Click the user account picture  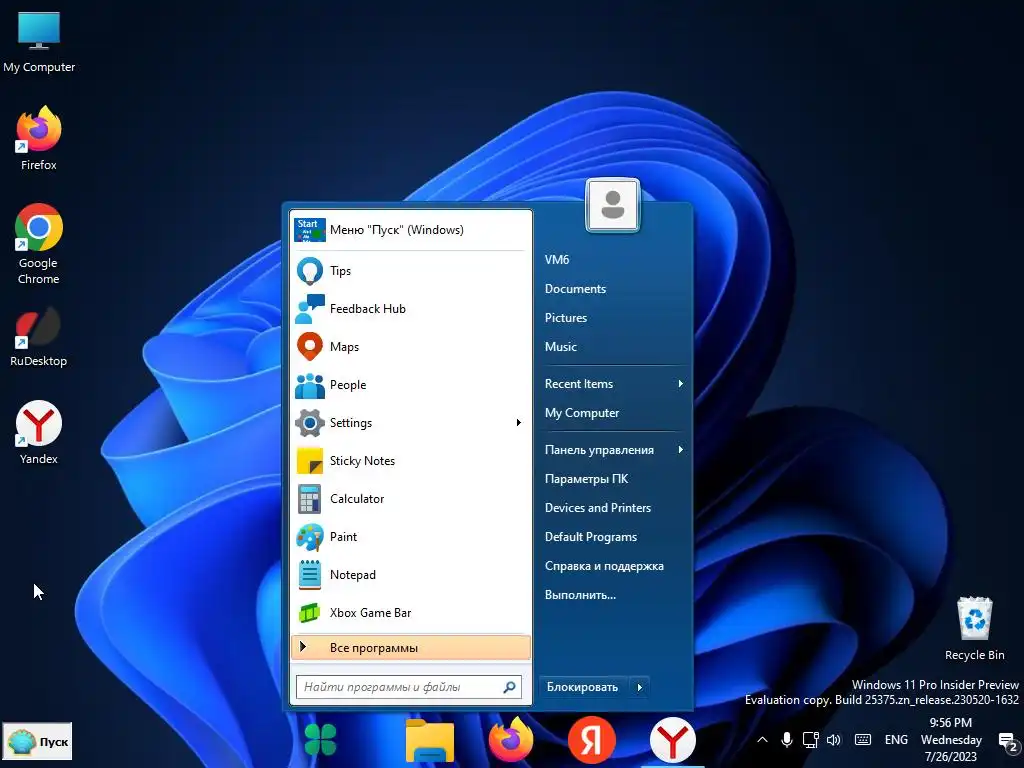613,205
